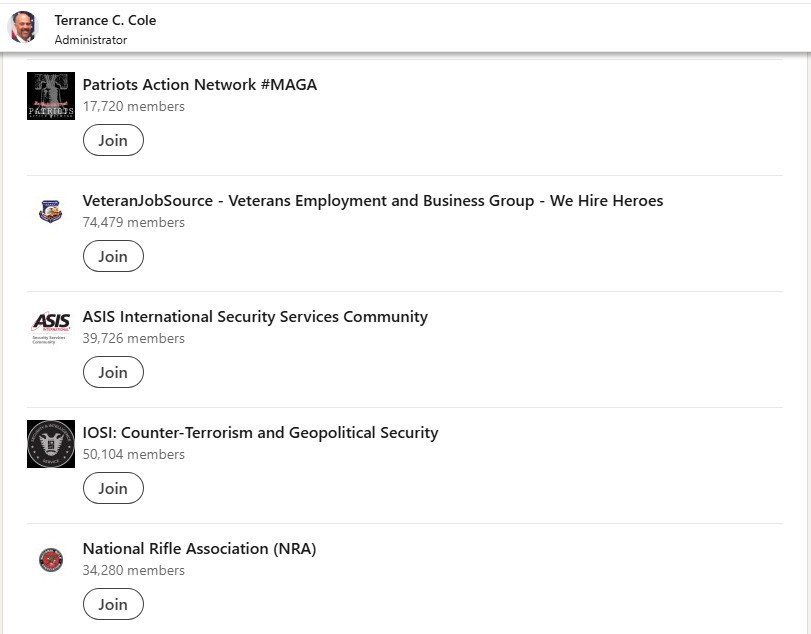The image size is (811, 634).
Task: Join the VeteranJobSource group
Action: tap(113, 256)
